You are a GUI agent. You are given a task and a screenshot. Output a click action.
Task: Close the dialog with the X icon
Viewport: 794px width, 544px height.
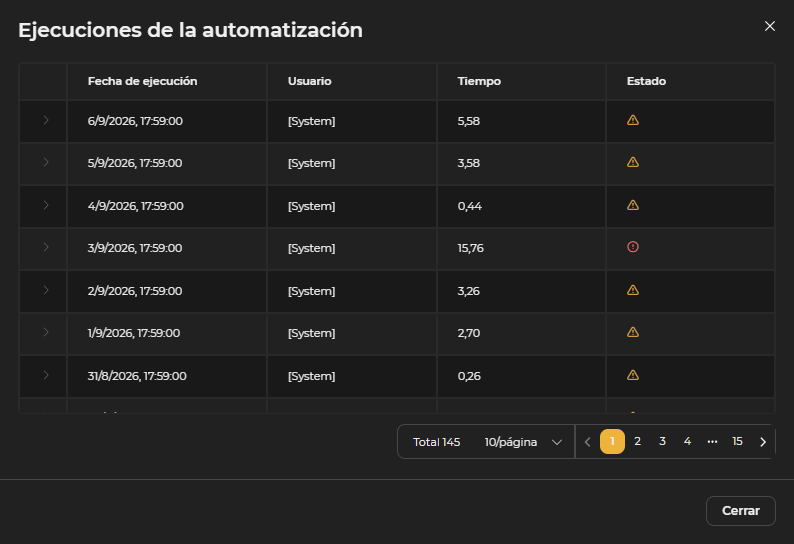[770, 26]
